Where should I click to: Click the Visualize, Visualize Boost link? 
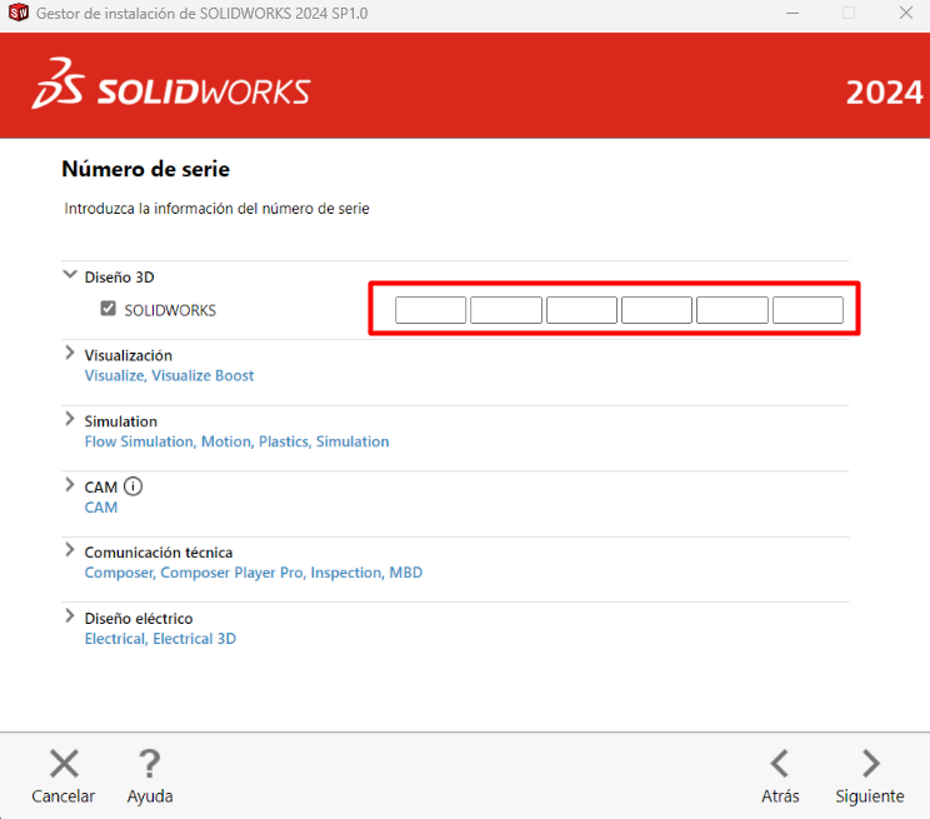tap(169, 376)
